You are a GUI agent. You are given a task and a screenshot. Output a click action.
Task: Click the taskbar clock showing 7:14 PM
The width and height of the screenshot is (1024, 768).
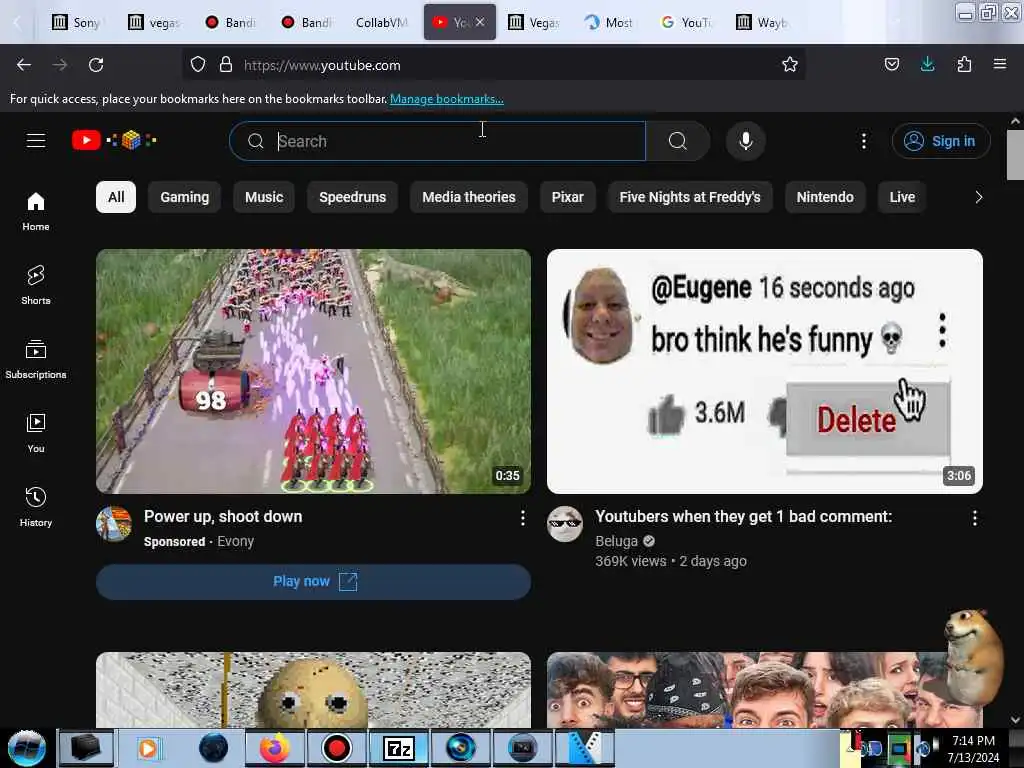tap(972, 748)
